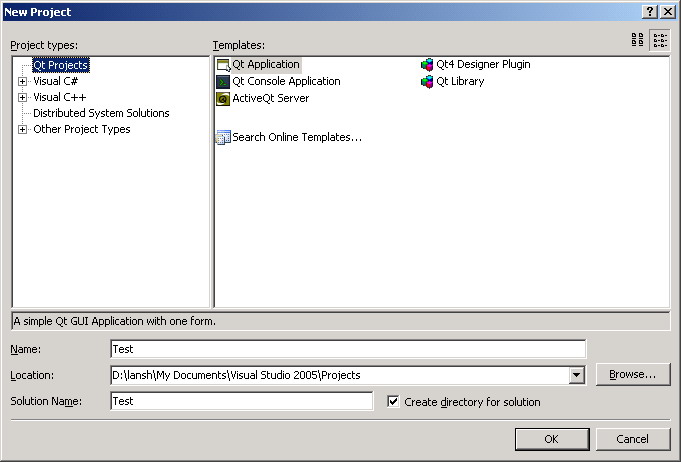Click the Cancel button
The width and height of the screenshot is (681, 462).
pos(633,439)
